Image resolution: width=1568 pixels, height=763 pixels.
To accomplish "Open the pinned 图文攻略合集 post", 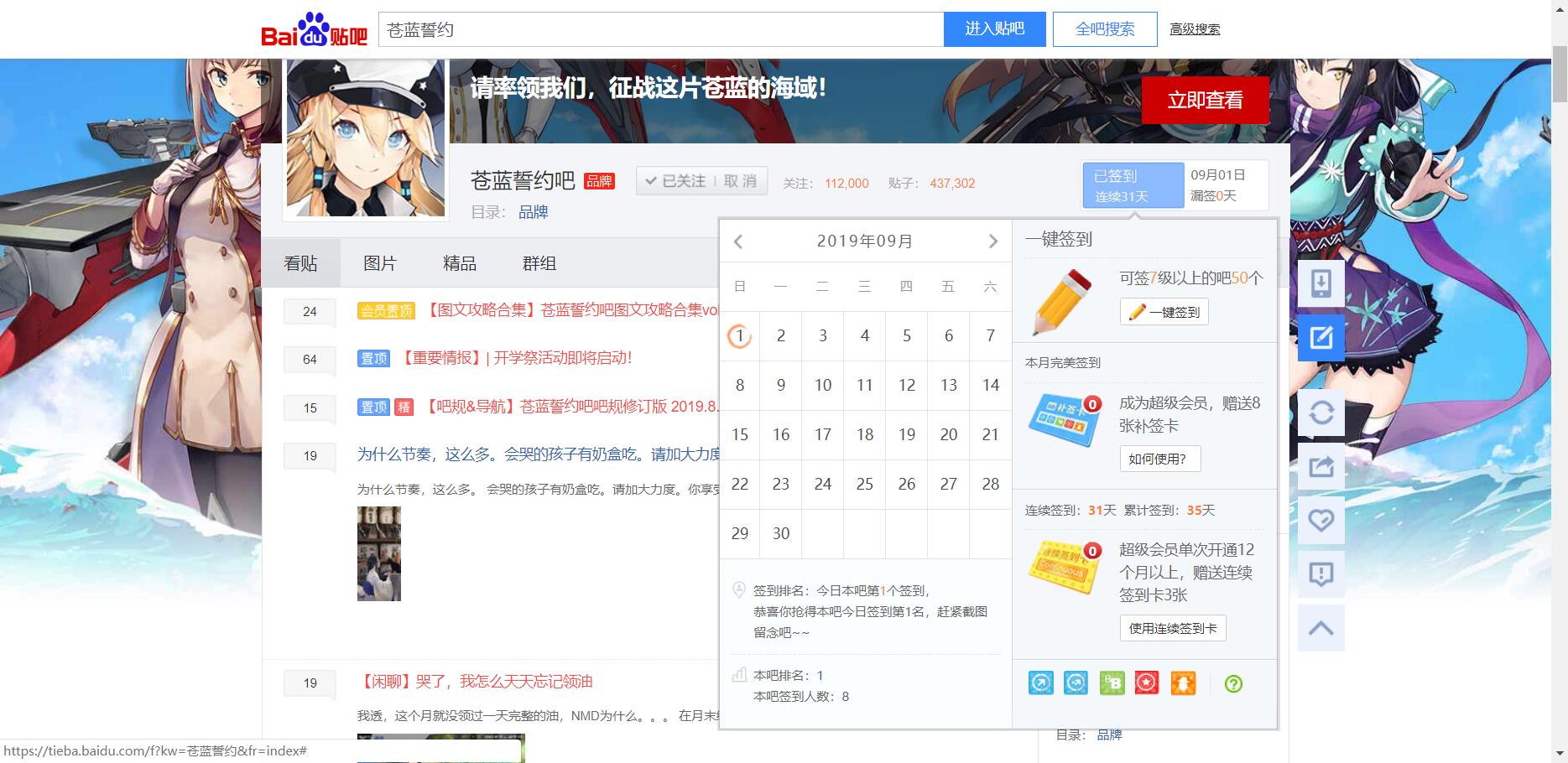I will click(x=570, y=310).
